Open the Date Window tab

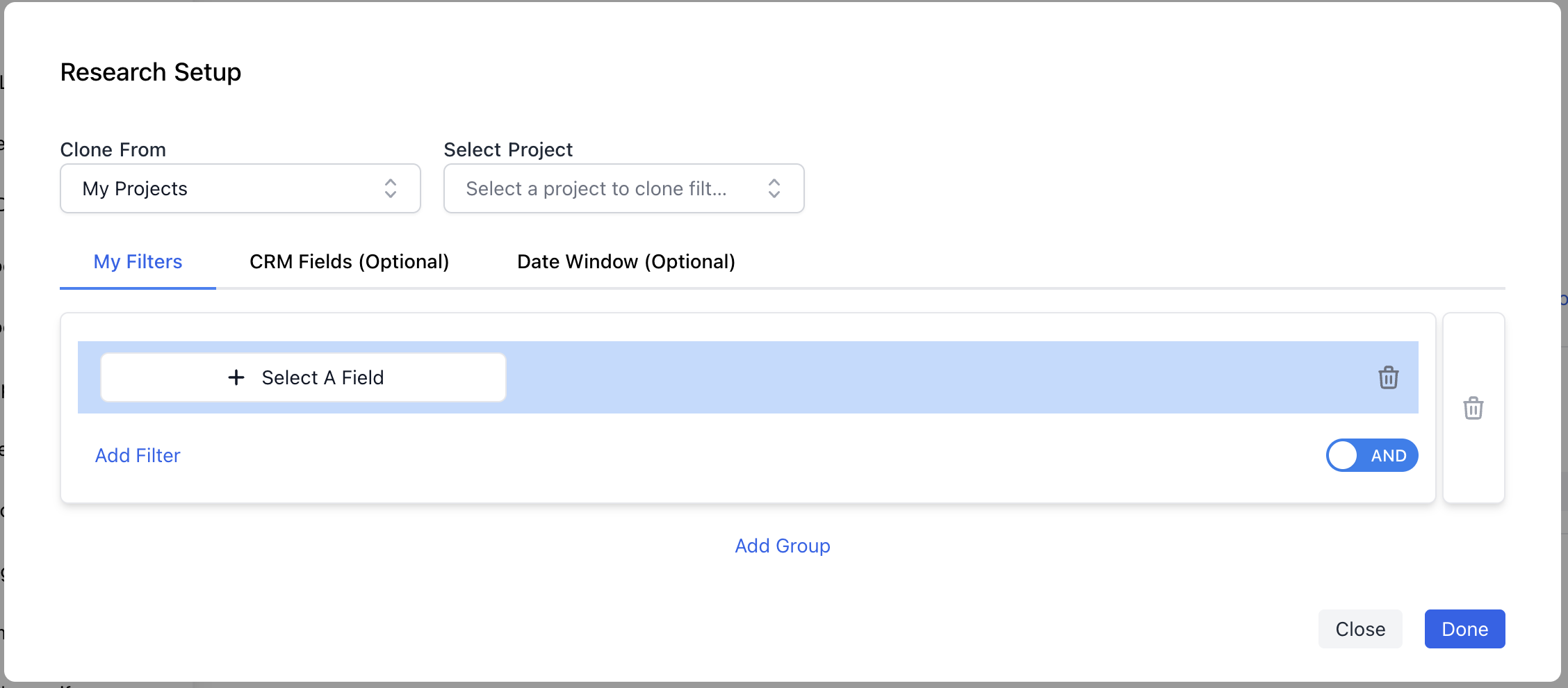point(626,261)
